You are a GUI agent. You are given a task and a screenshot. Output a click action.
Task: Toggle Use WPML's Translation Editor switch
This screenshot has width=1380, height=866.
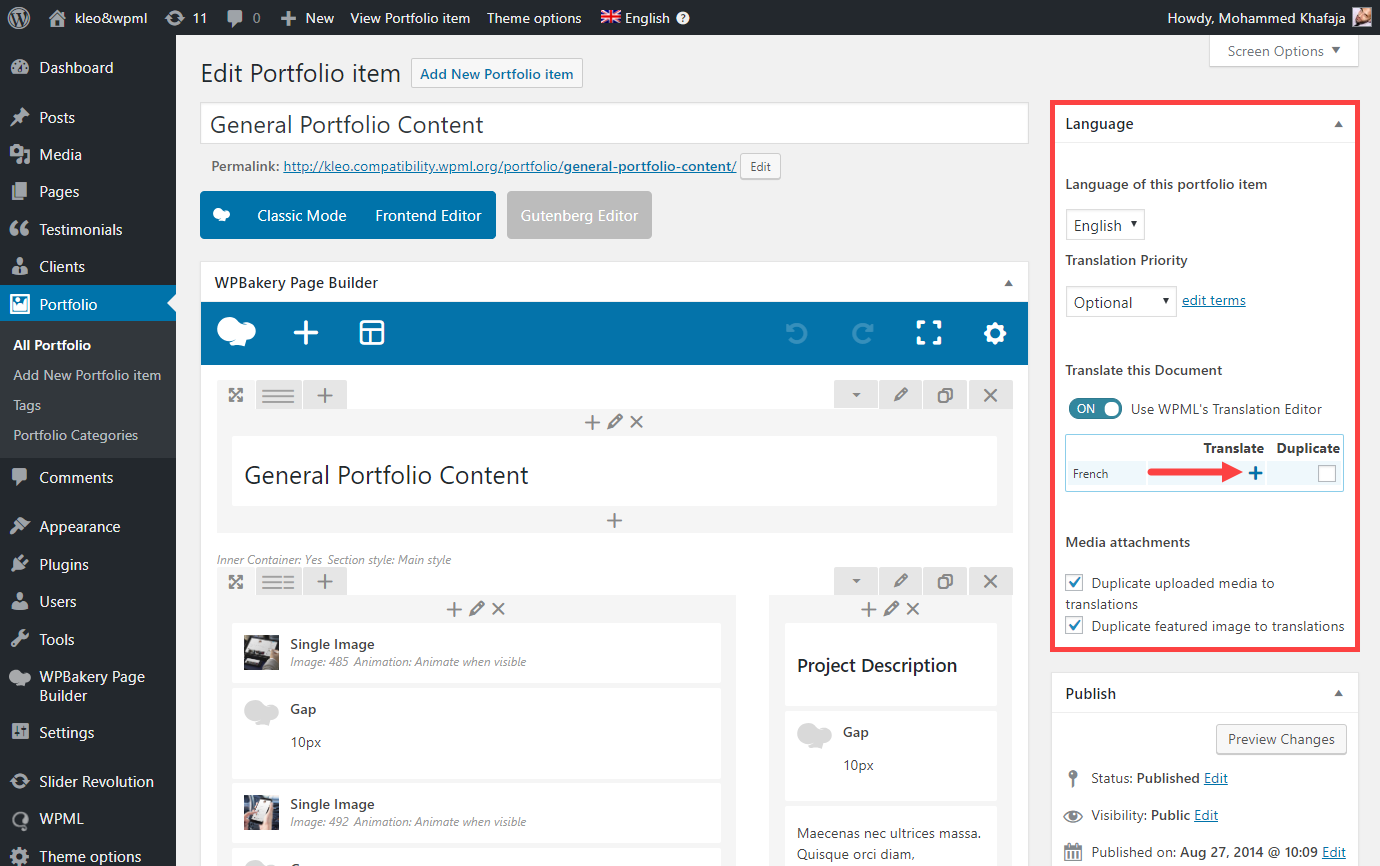pos(1095,408)
